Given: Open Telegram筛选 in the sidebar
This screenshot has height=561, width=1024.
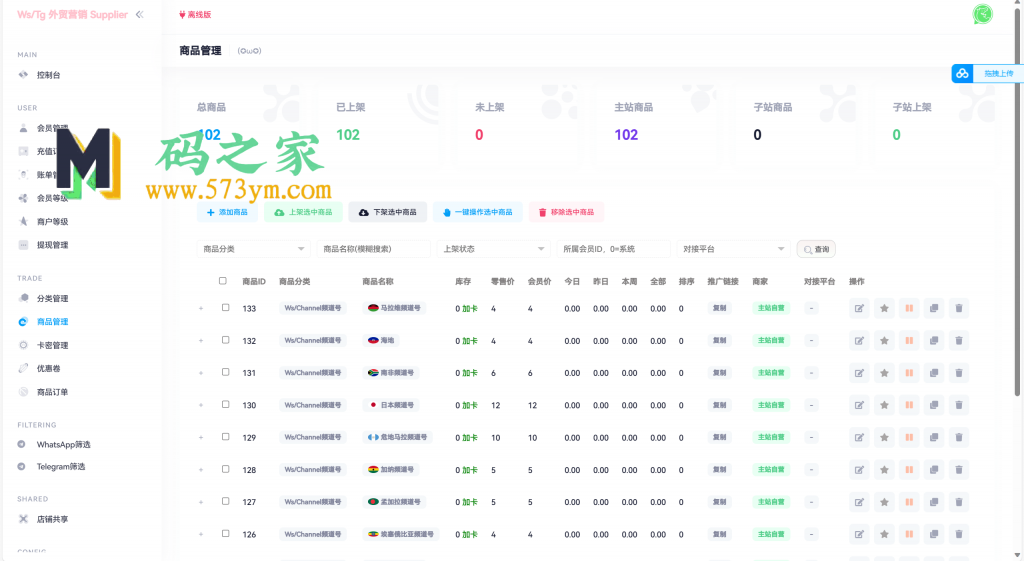Looking at the screenshot, I should [61, 467].
